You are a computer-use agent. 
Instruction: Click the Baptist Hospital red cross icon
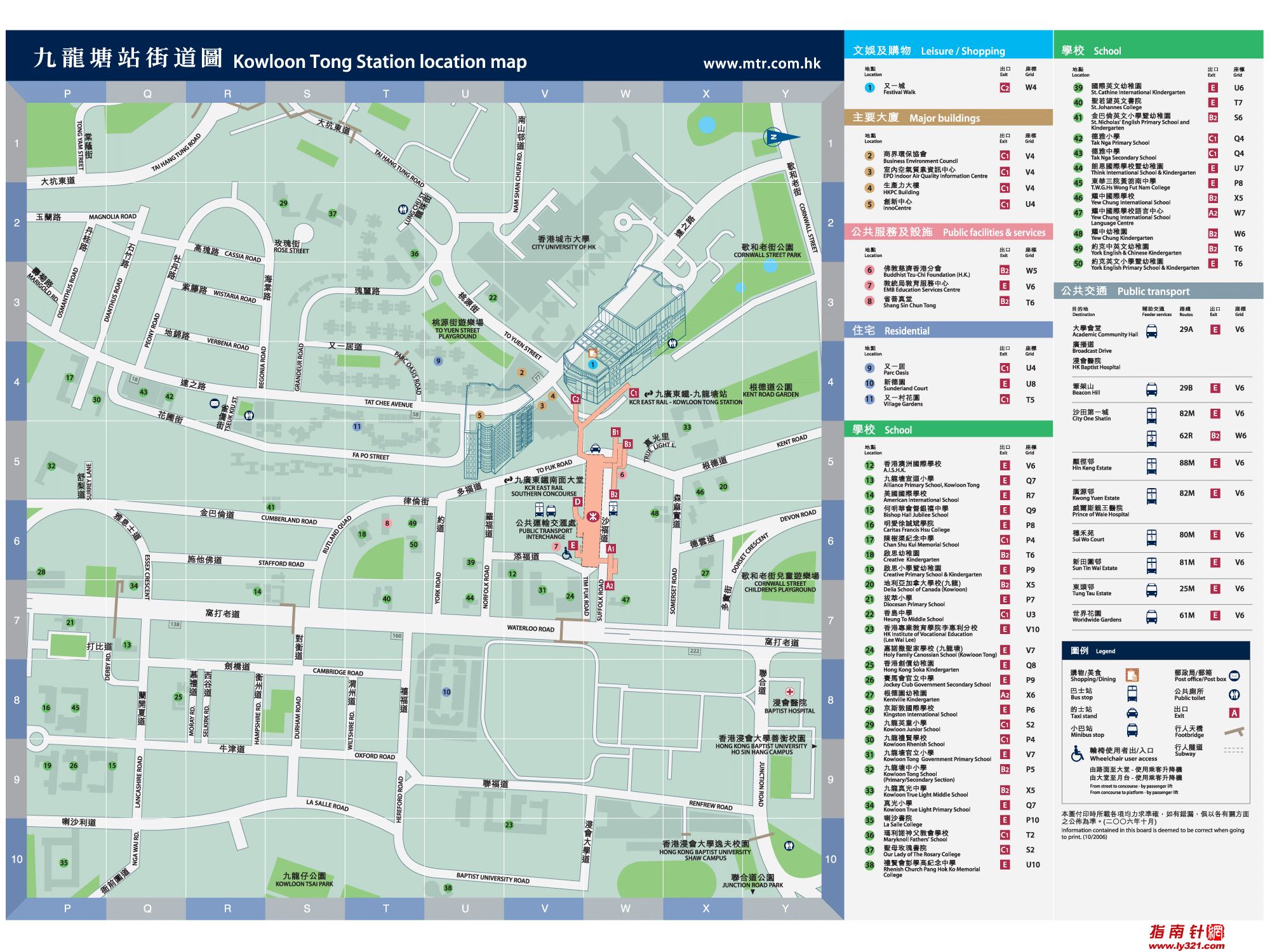789,692
